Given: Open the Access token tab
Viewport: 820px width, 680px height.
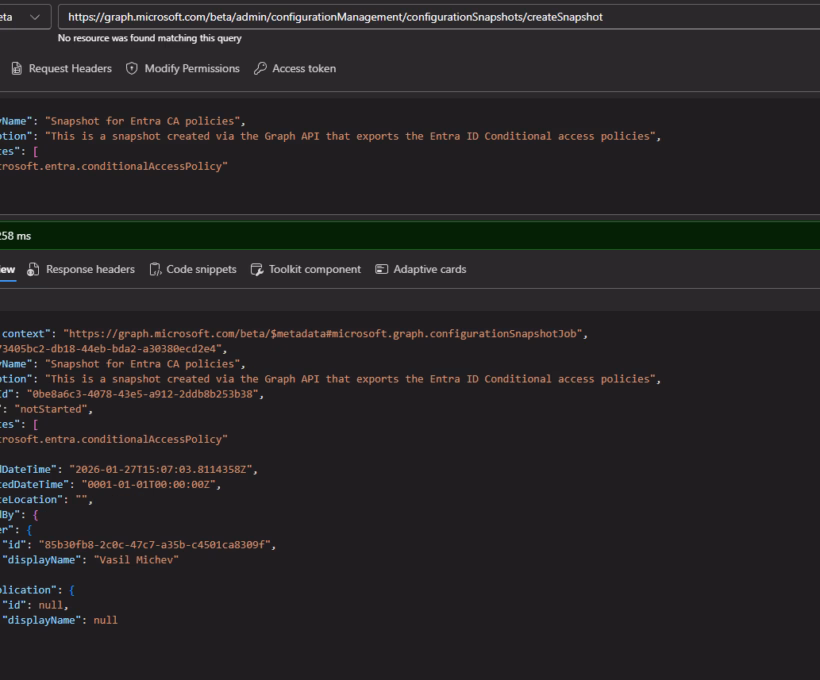Looking at the screenshot, I should pos(303,69).
